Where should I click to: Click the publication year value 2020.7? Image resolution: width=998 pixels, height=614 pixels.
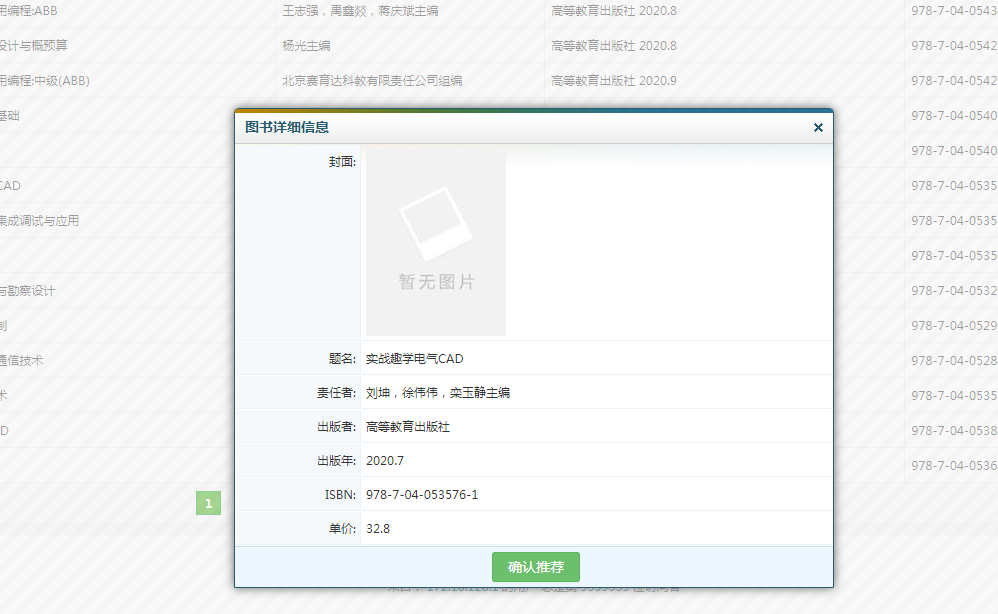[x=385, y=461]
